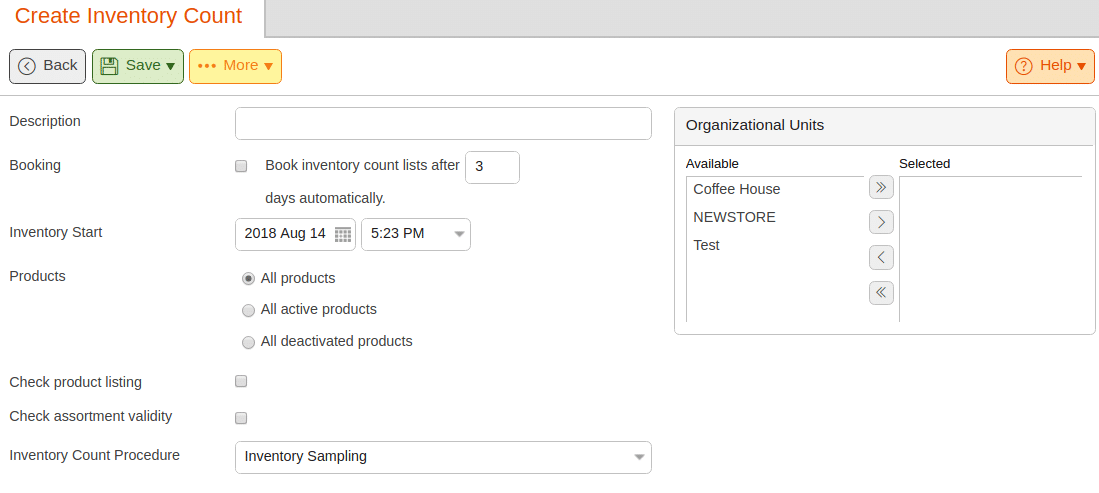The height and width of the screenshot is (493, 1099).
Task: Select the All active products radio button
Action: (248, 310)
